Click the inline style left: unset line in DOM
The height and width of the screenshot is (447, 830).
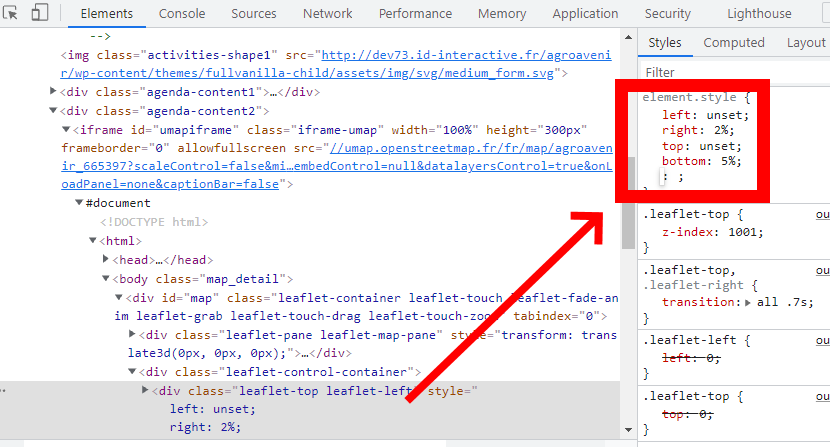point(212,409)
